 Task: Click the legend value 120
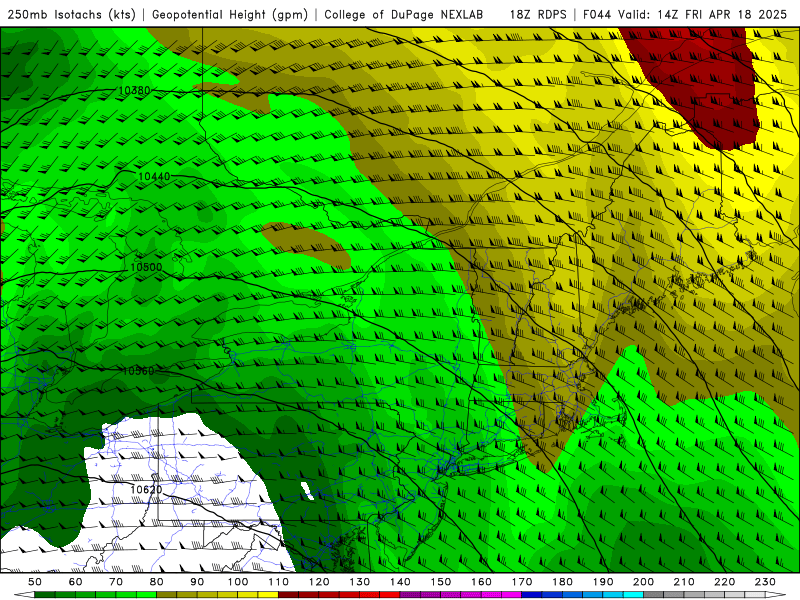pos(319,582)
